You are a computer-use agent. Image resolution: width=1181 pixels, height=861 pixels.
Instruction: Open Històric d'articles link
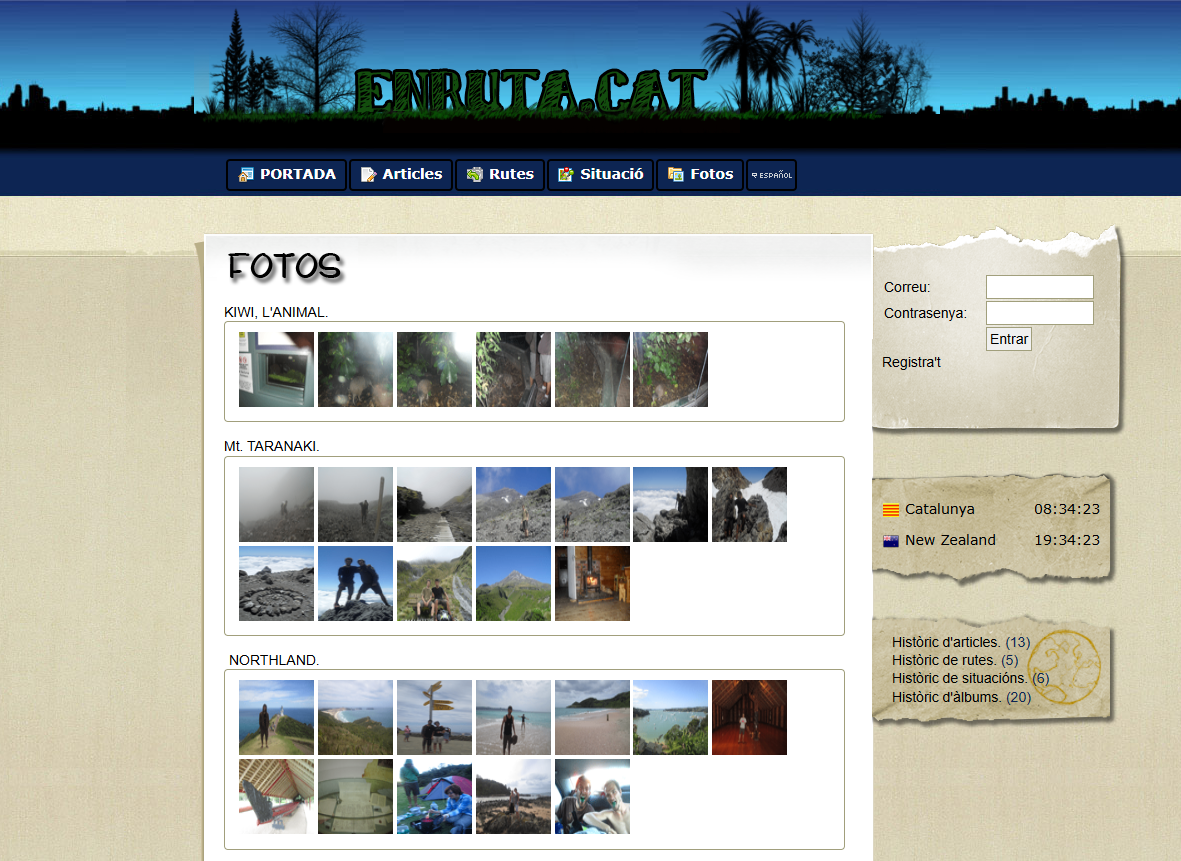tap(946, 642)
